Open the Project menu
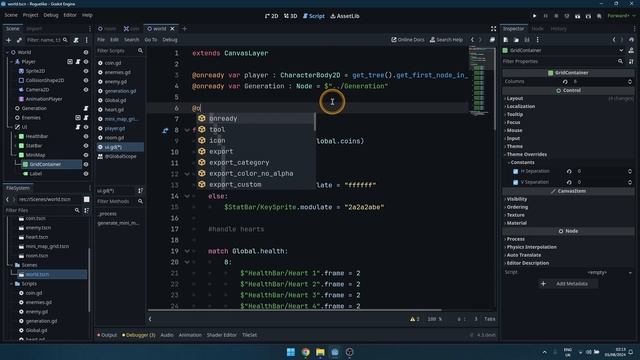Screen dimensions: 640x360 pos(30,15)
